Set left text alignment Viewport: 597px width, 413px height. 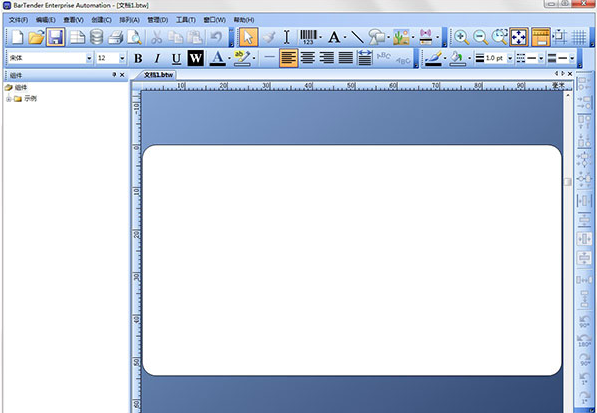click(289, 58)
